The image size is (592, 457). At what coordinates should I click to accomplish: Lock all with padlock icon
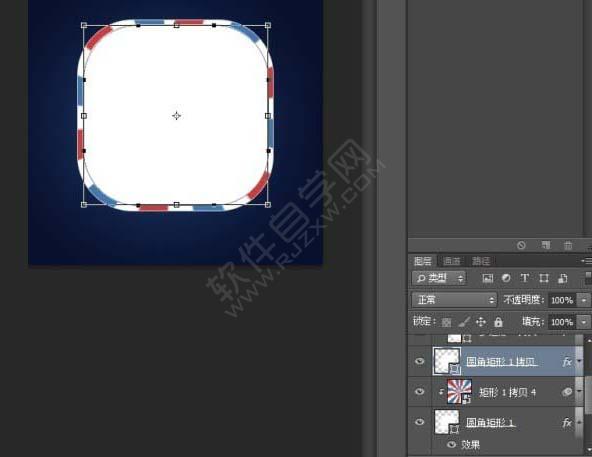point(498,322)
